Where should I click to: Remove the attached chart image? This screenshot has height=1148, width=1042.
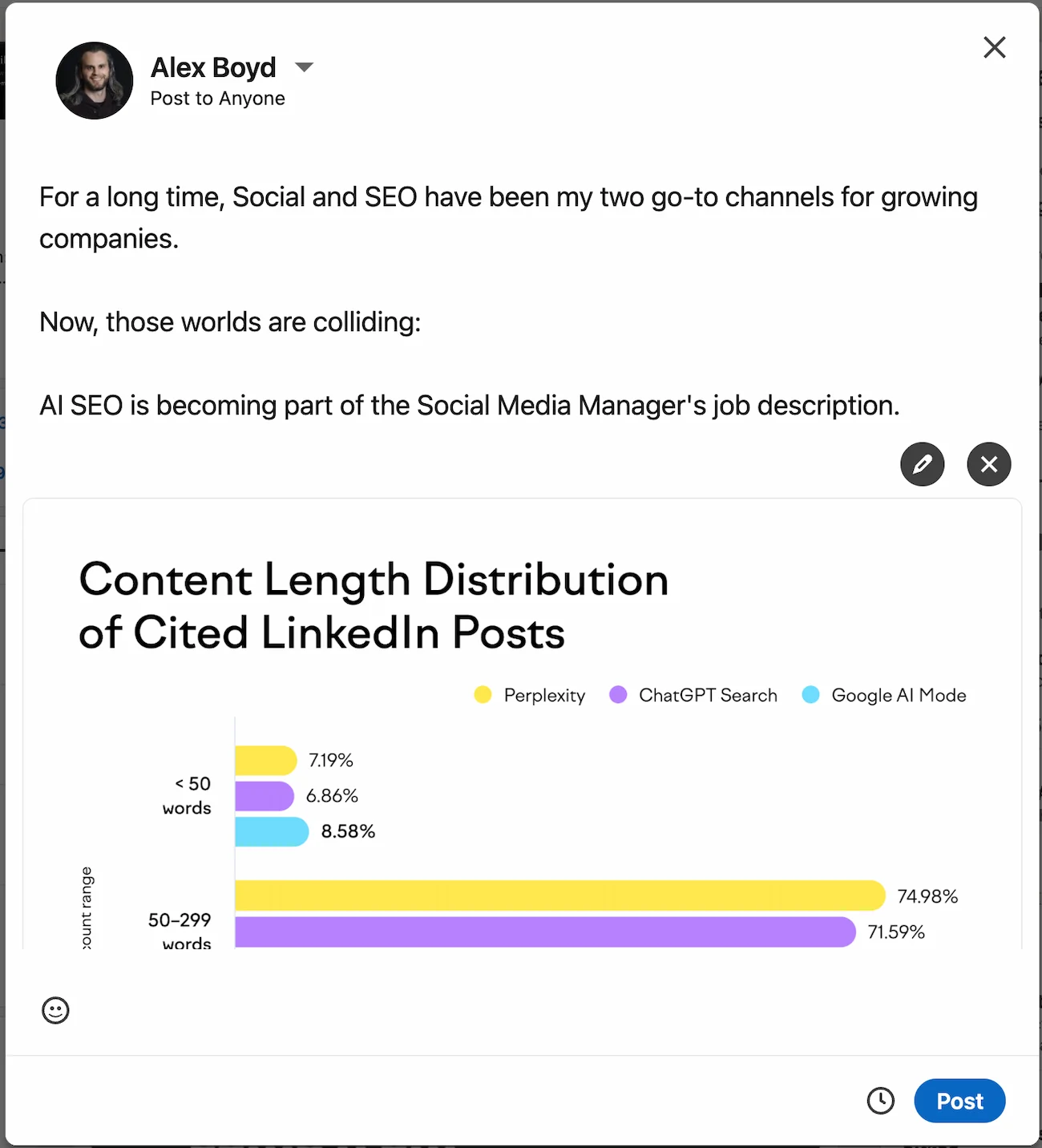pos(988,464)
